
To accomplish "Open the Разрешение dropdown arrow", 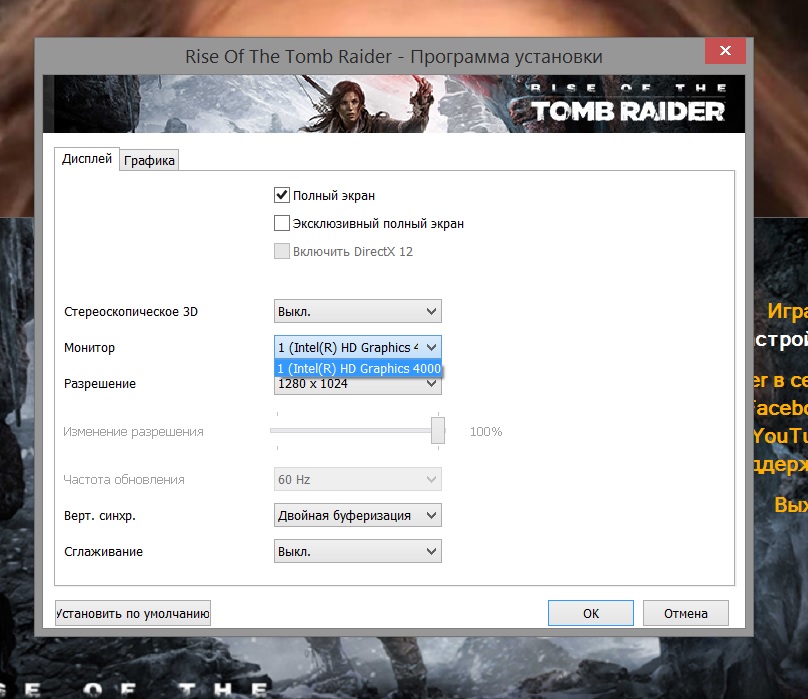I will (x=431, y=384).
